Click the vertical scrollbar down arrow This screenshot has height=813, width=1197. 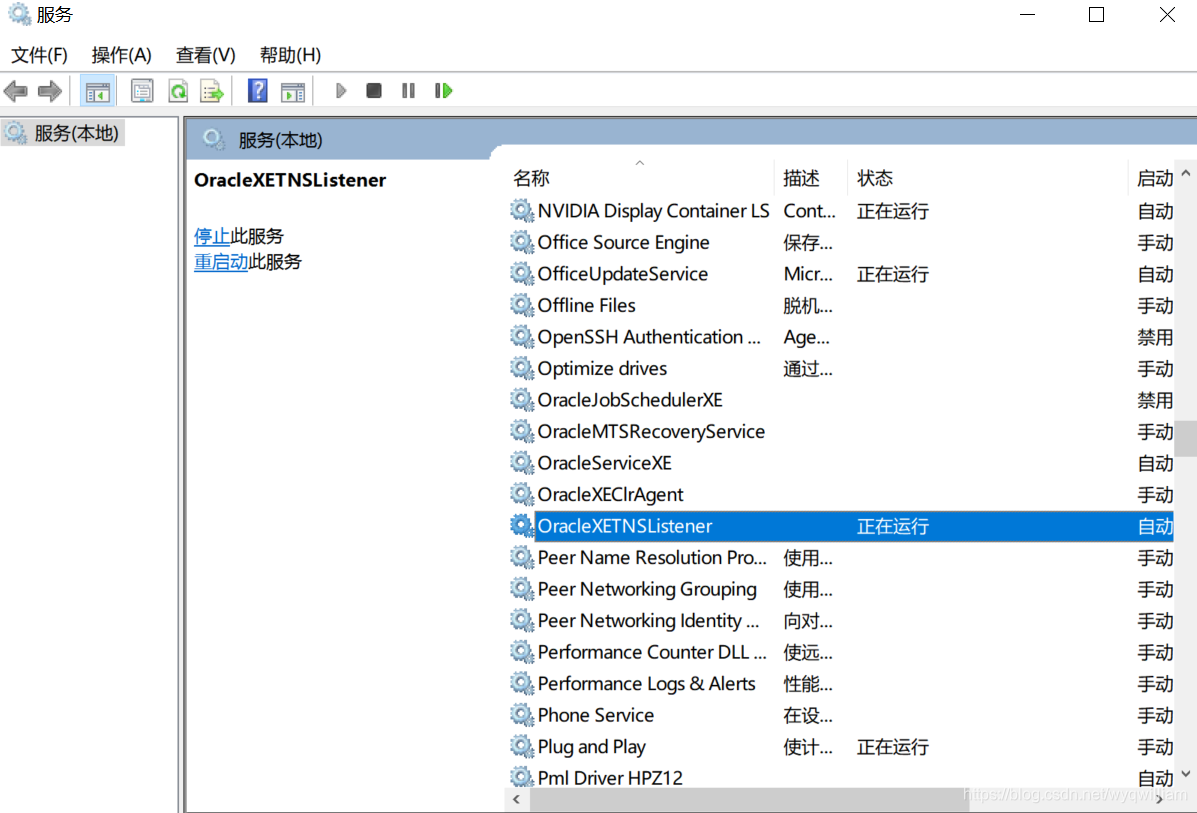[1186, 774]
